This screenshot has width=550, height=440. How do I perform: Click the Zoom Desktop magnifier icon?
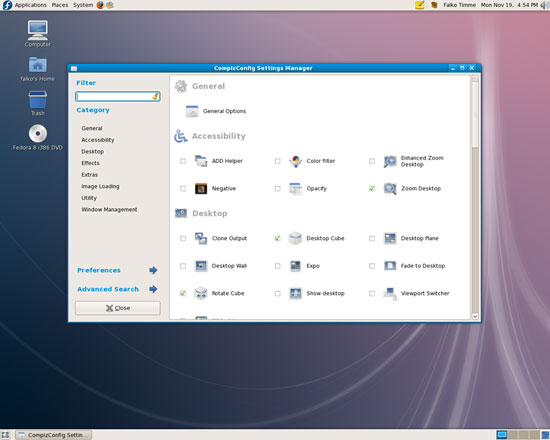(x=390, y=189)
